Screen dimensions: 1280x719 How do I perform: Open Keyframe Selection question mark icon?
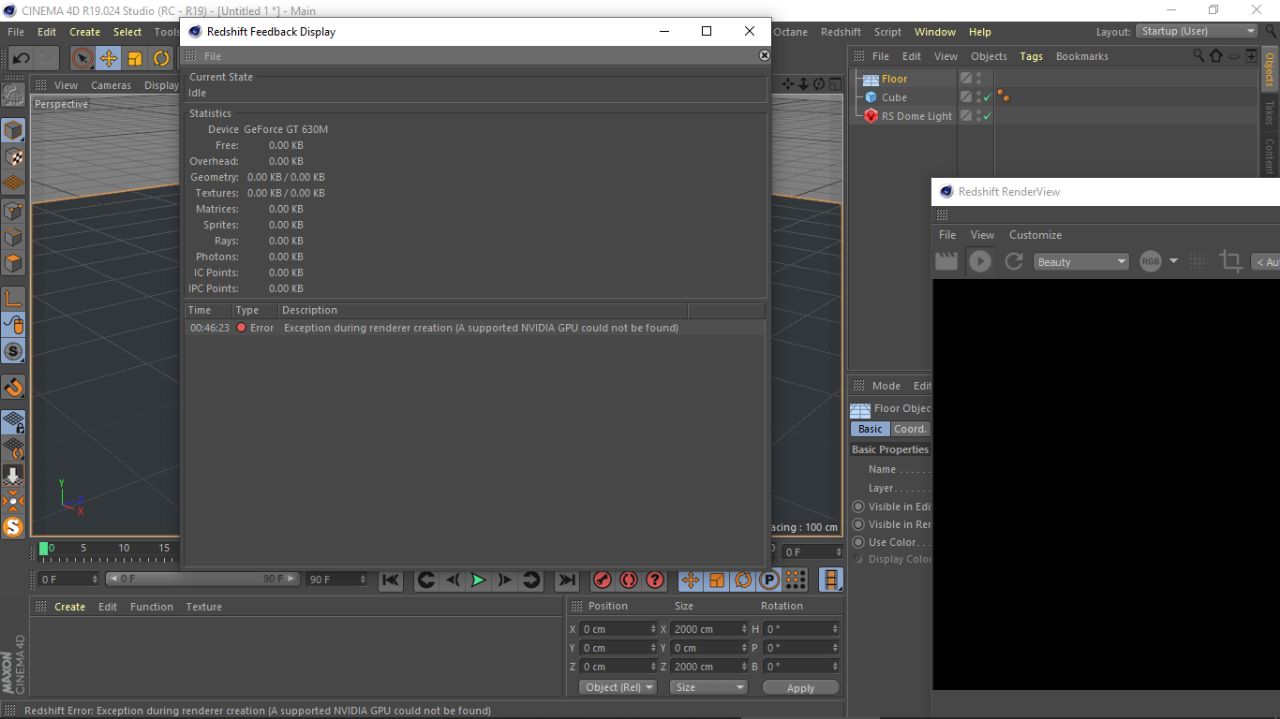pos(655,580)
